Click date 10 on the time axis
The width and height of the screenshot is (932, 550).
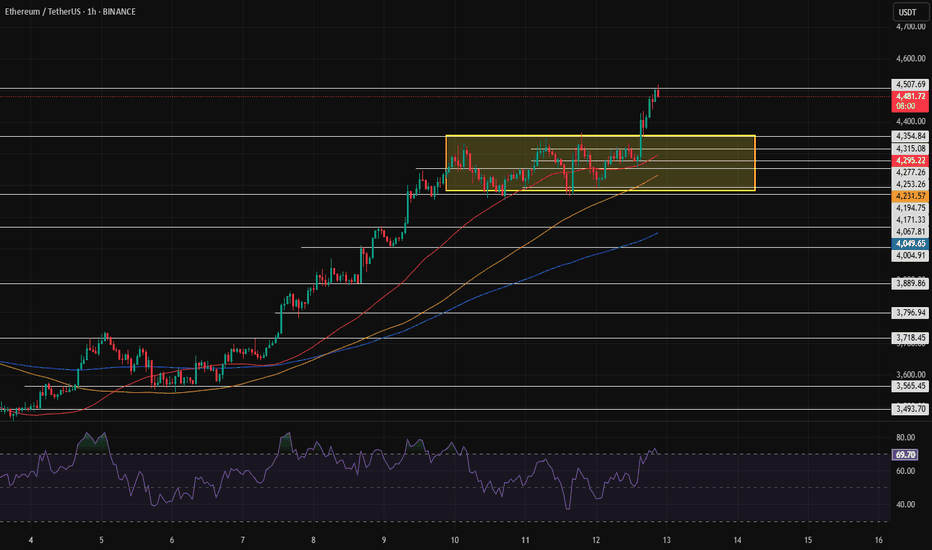click(455, 540)
